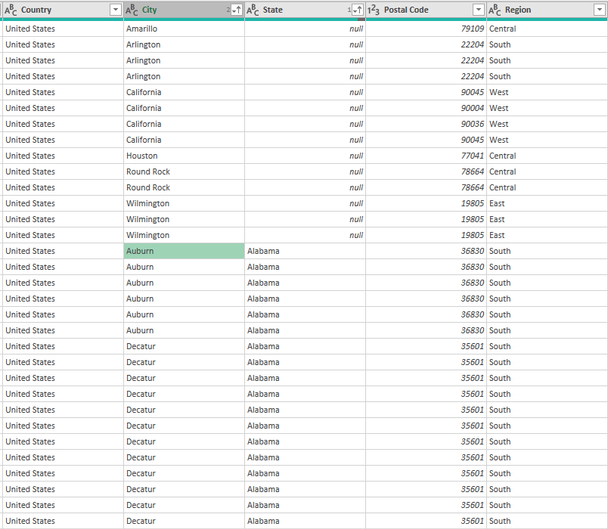Click the Region column text type icon
The image size is (608, 529).
tap(494, 10)
